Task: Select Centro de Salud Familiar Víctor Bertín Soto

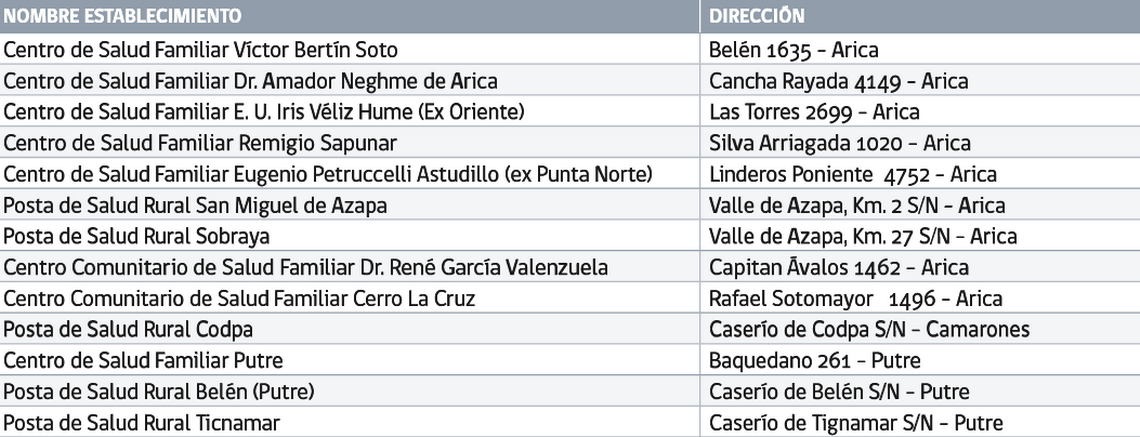Action: [201, 49]
